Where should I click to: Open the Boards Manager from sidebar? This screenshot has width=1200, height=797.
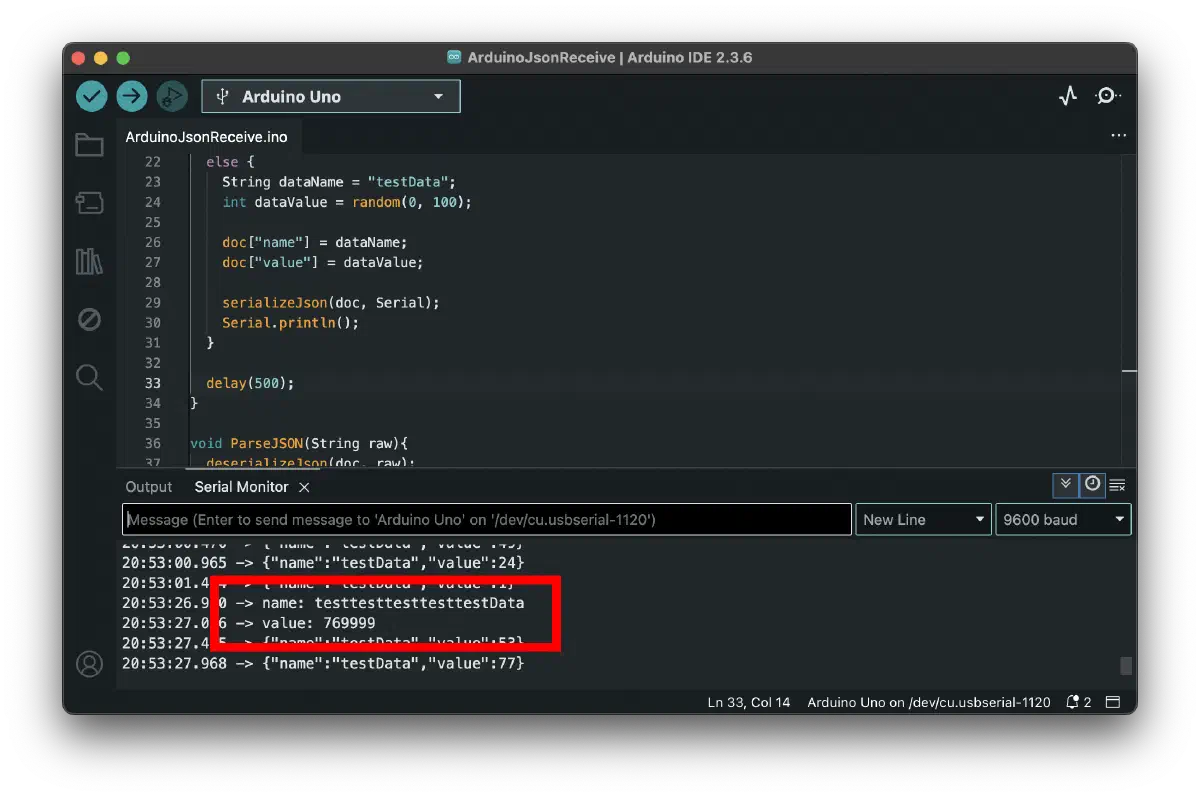89,203
